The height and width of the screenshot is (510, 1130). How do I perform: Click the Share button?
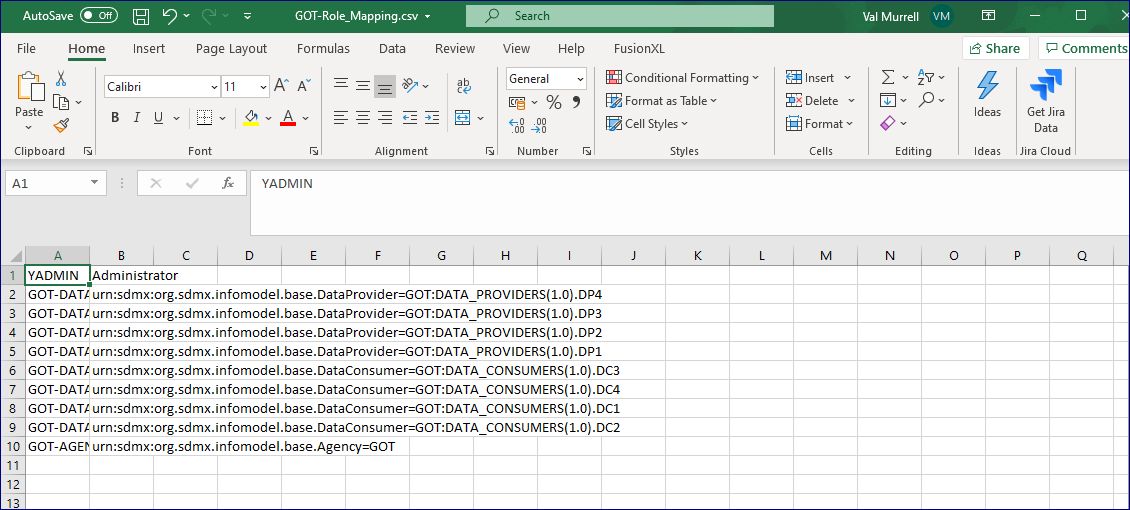(994, 48)
